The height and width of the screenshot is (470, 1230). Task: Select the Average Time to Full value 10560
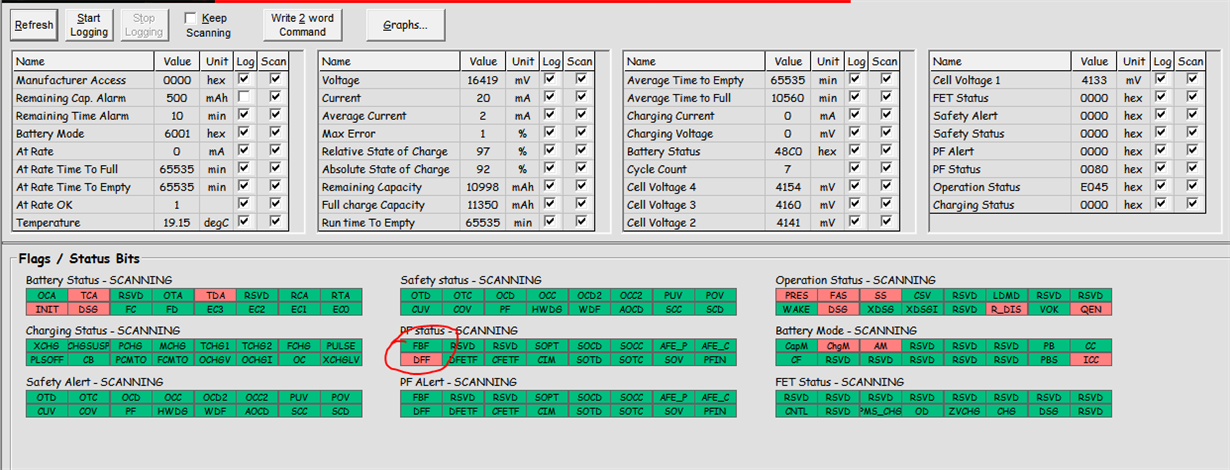pos(789,98)
